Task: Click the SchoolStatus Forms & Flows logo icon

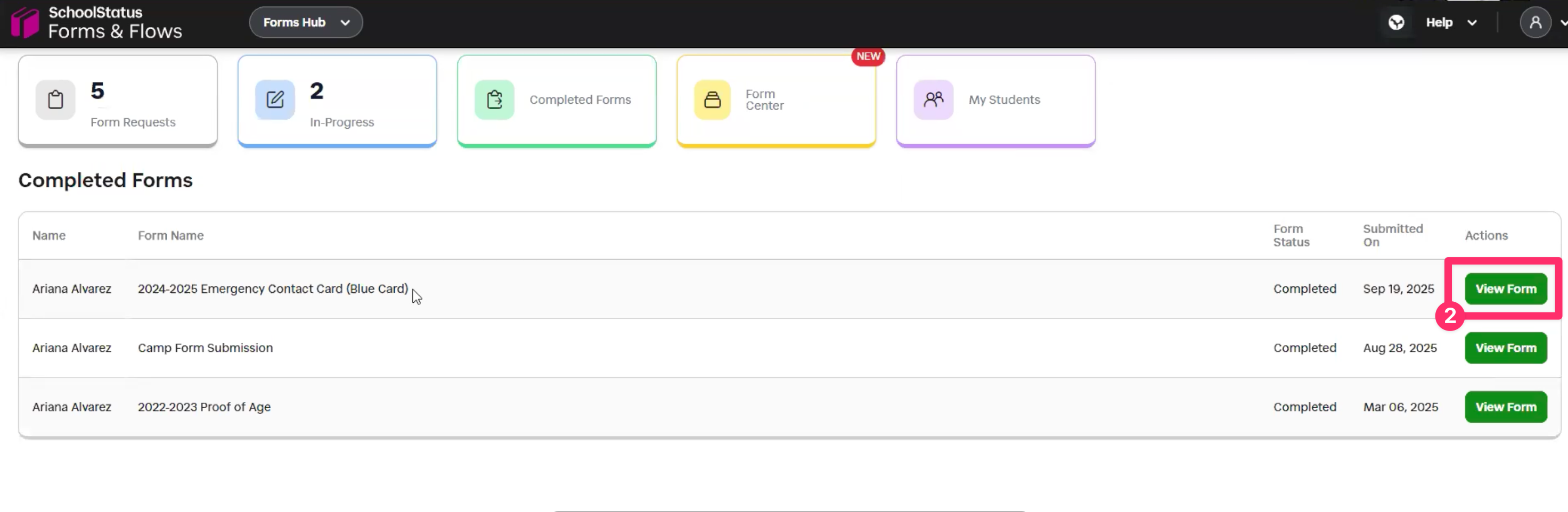Action: 24,23
